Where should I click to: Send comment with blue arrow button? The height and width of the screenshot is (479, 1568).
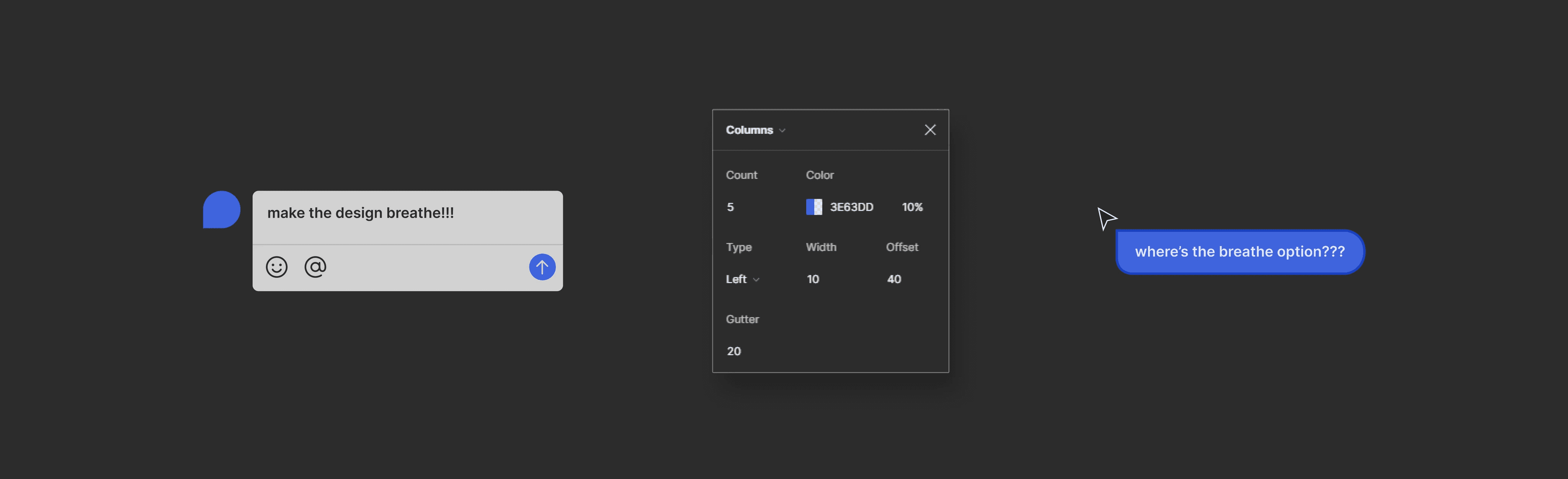point(542,267)
